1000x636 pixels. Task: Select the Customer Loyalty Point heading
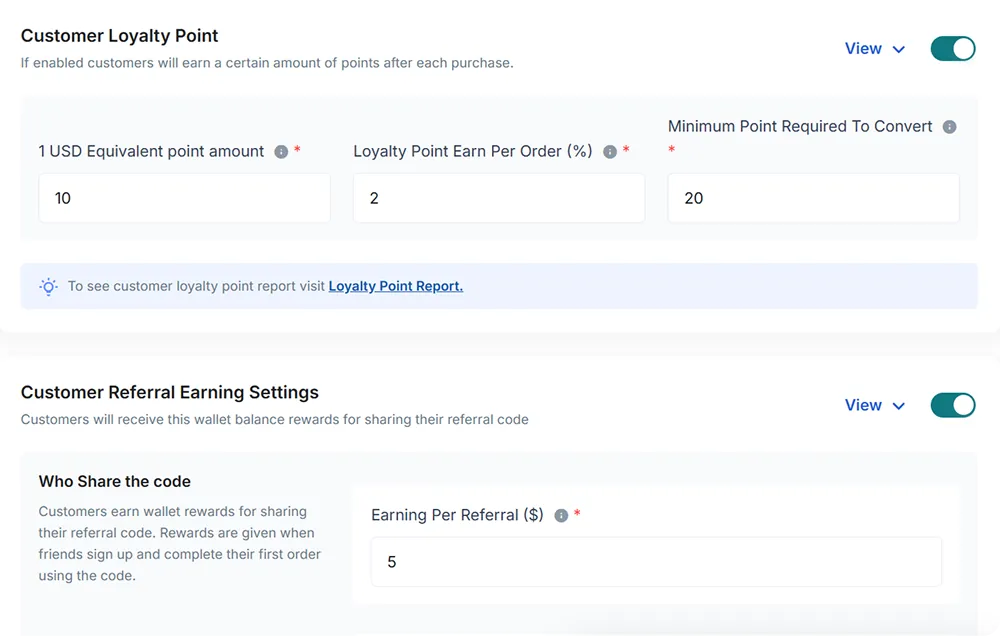(119, 36)
